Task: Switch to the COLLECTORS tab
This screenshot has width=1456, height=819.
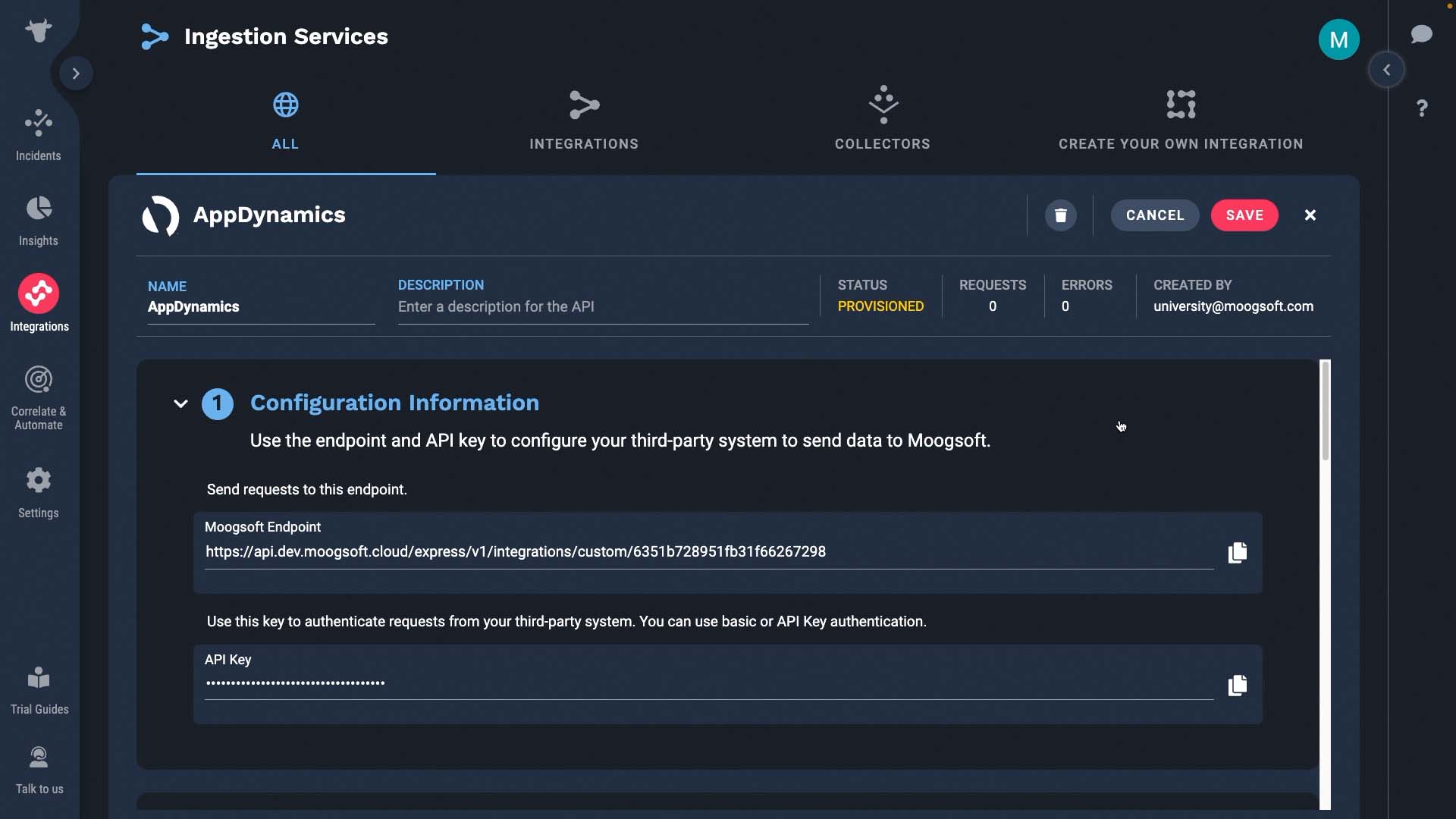Action: point(883,121)
